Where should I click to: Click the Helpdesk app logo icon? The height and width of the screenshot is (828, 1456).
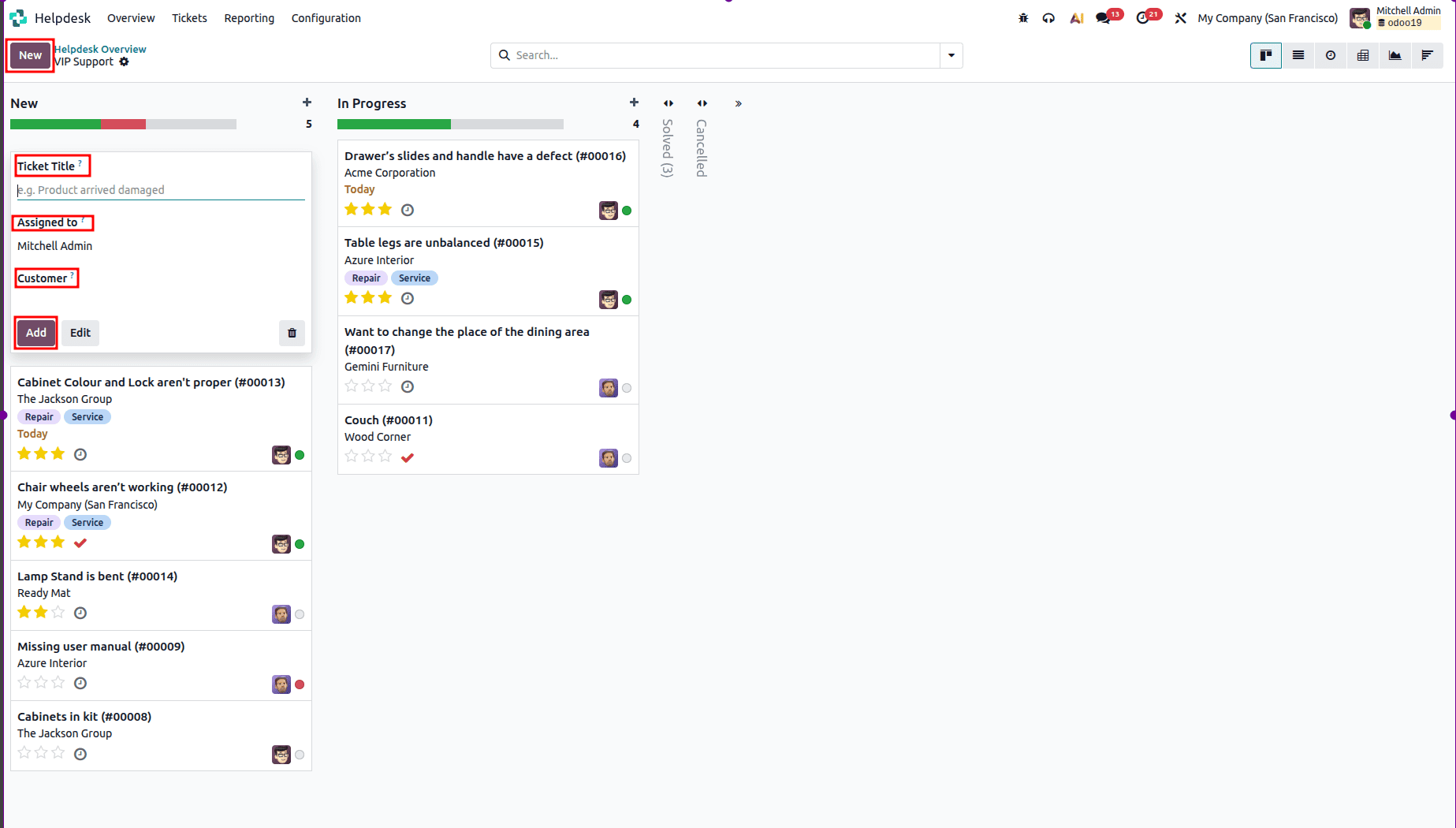tap(18, 18)
